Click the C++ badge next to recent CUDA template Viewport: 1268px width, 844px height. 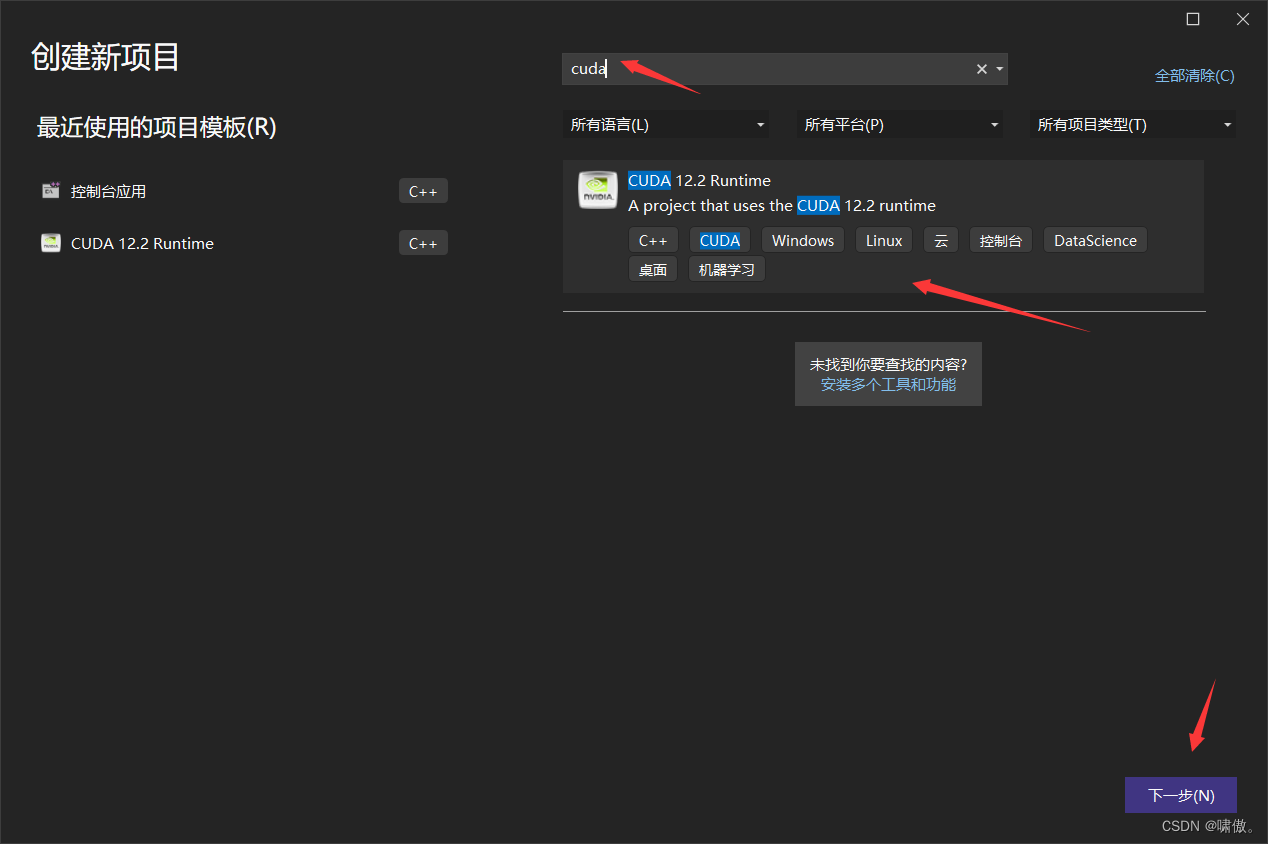[x=423, y=242]
